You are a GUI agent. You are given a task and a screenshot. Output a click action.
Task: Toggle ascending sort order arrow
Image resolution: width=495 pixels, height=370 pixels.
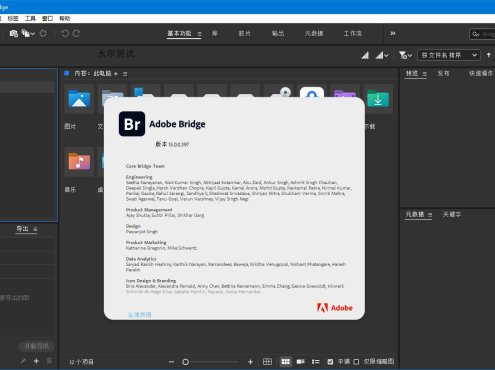[489, 55]
